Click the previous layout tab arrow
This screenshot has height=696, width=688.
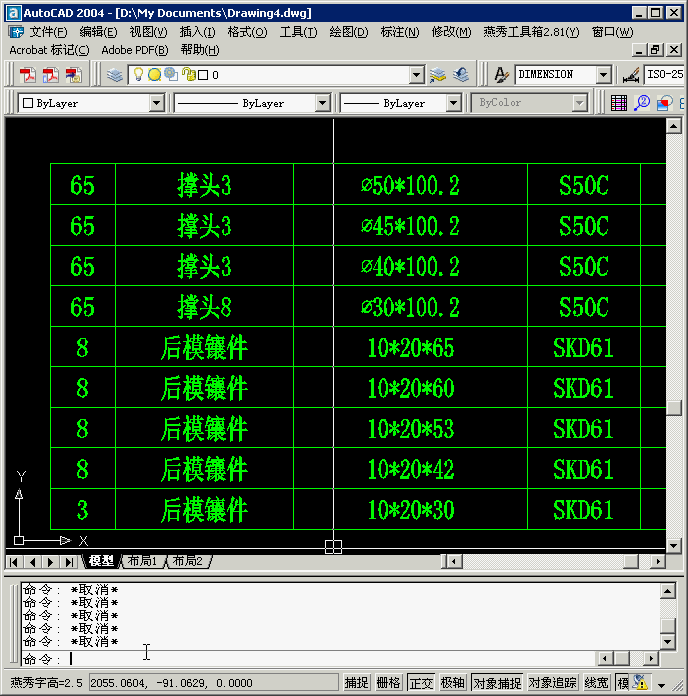[x=32, y=562]
